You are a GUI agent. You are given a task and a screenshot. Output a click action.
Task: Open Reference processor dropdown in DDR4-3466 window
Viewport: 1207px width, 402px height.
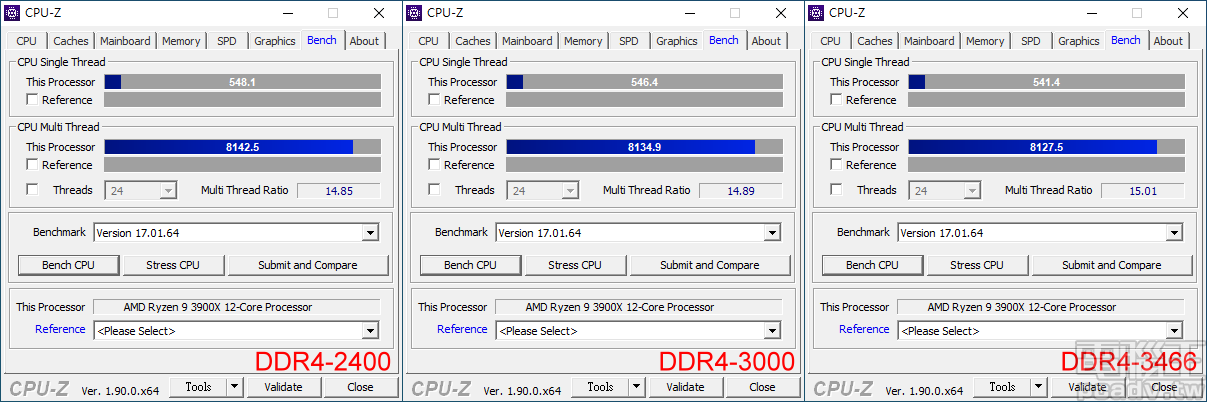[1174, 331]
